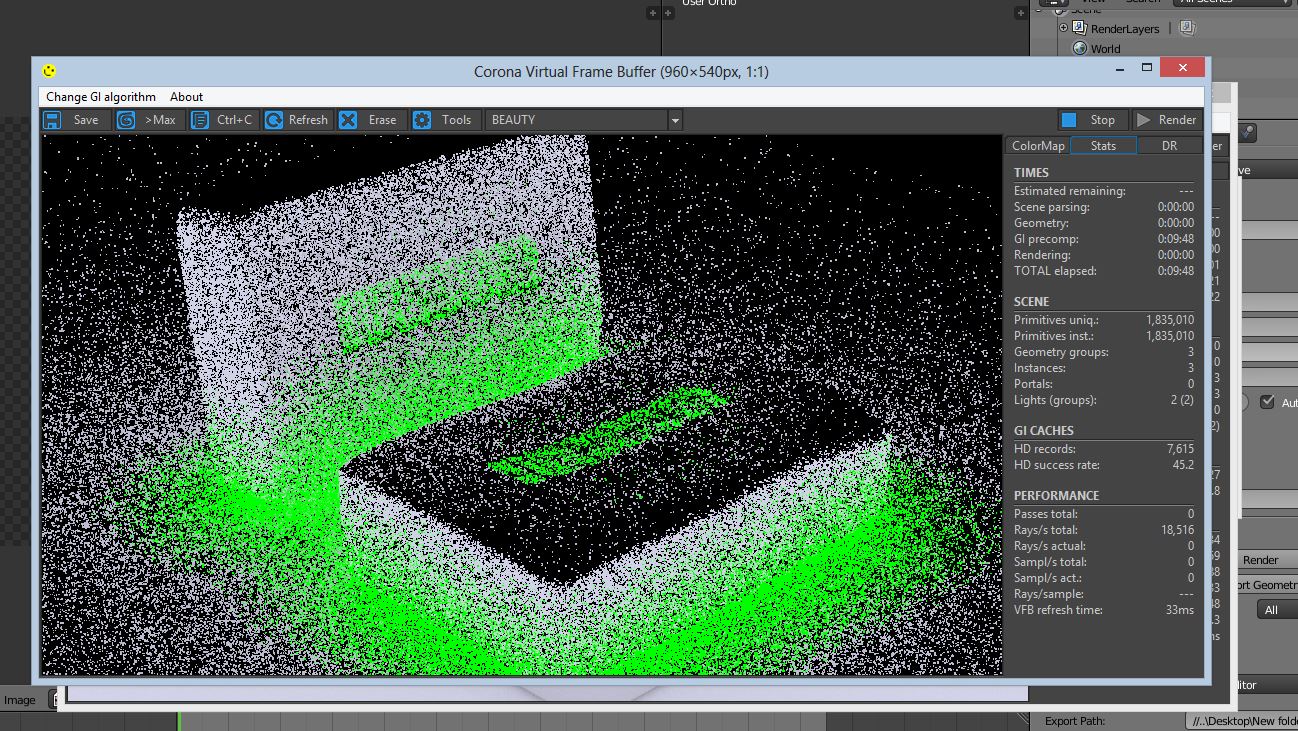Expand RenderLayers in Blender outliner
The image size is (1298, 731).
click(x=1064, y=28)
